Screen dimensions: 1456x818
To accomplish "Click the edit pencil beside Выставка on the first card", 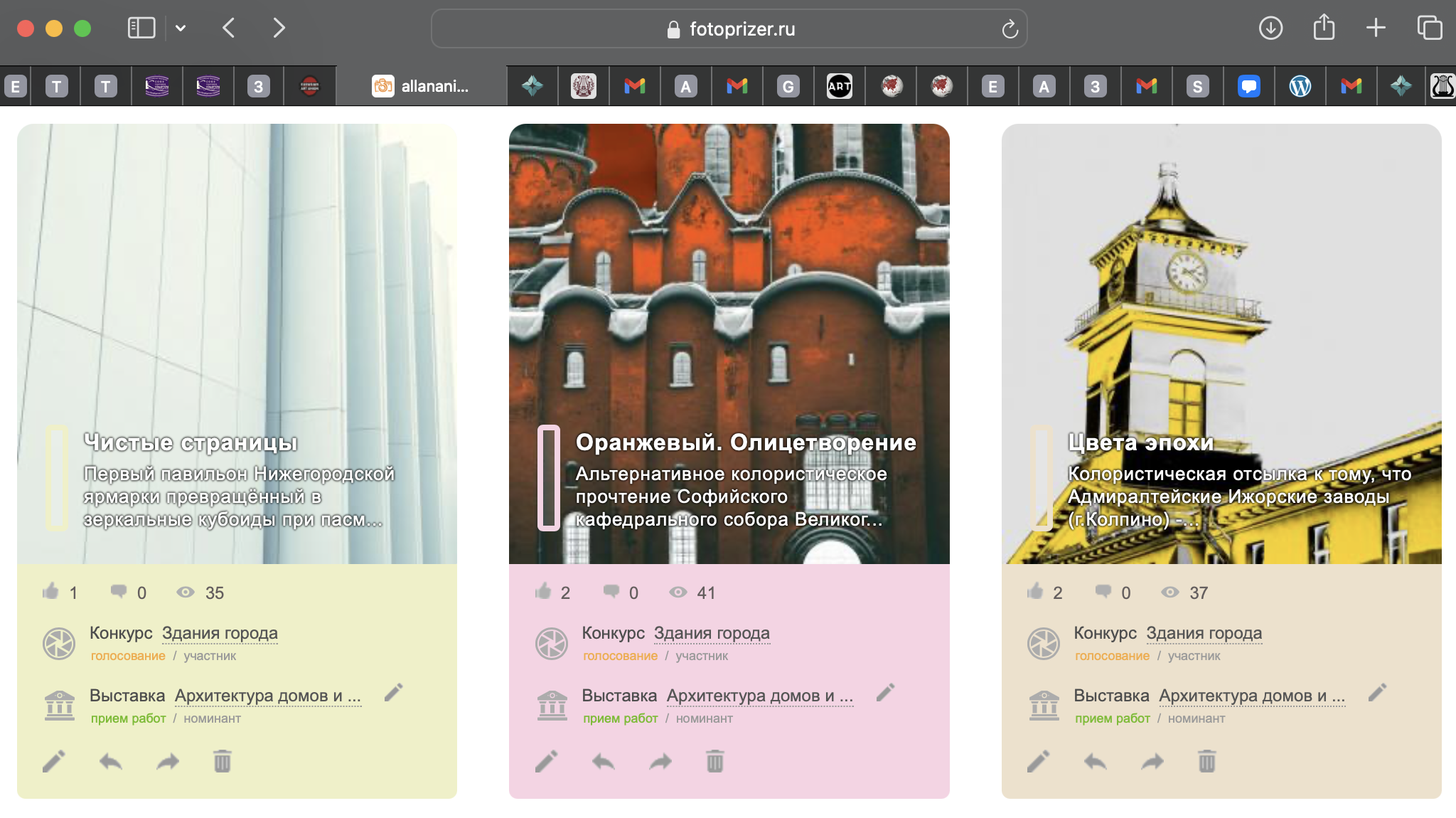I will [394, 692].
